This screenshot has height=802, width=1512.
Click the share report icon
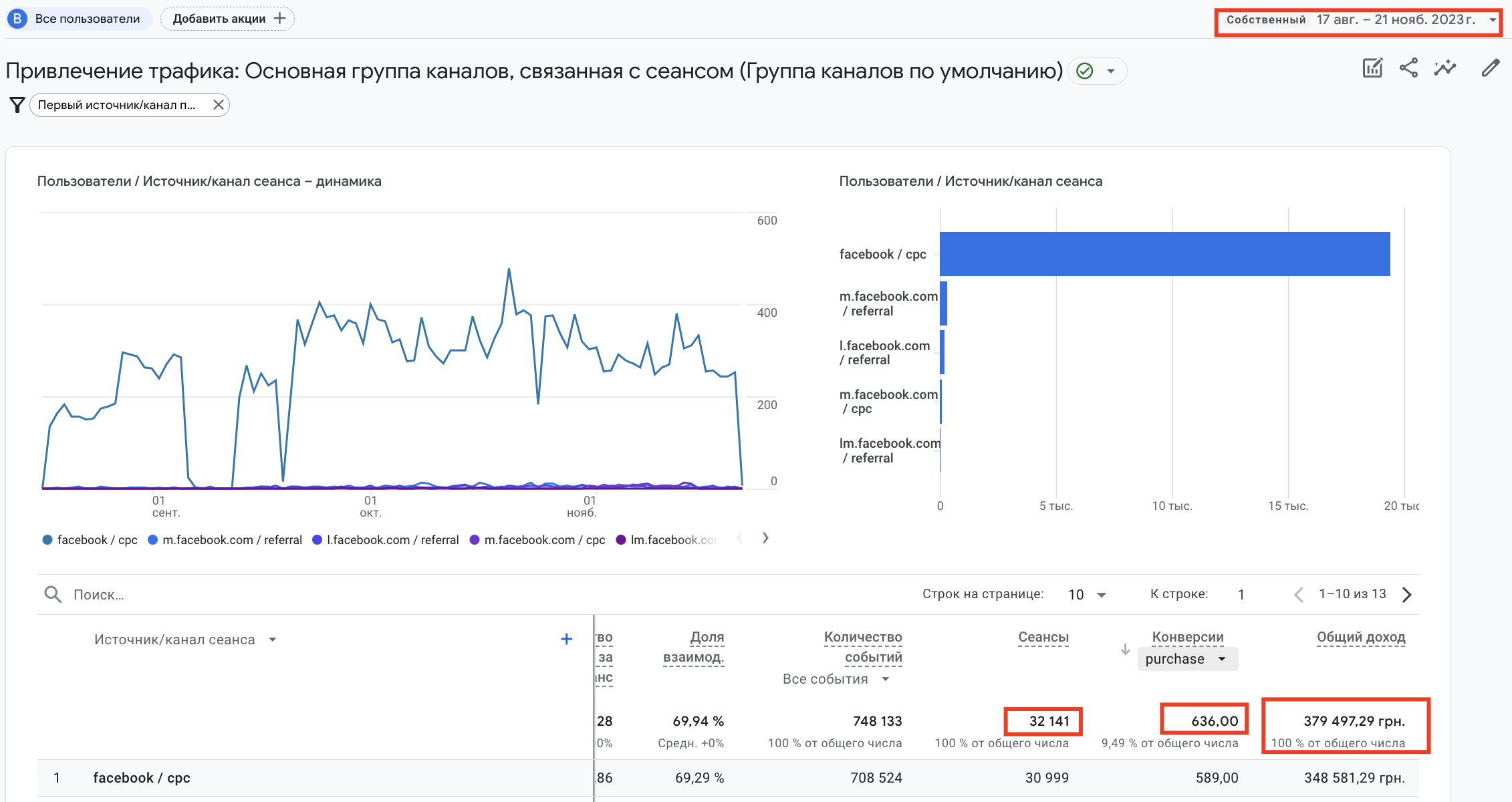pyautogui.click(x=1408, y=68)
